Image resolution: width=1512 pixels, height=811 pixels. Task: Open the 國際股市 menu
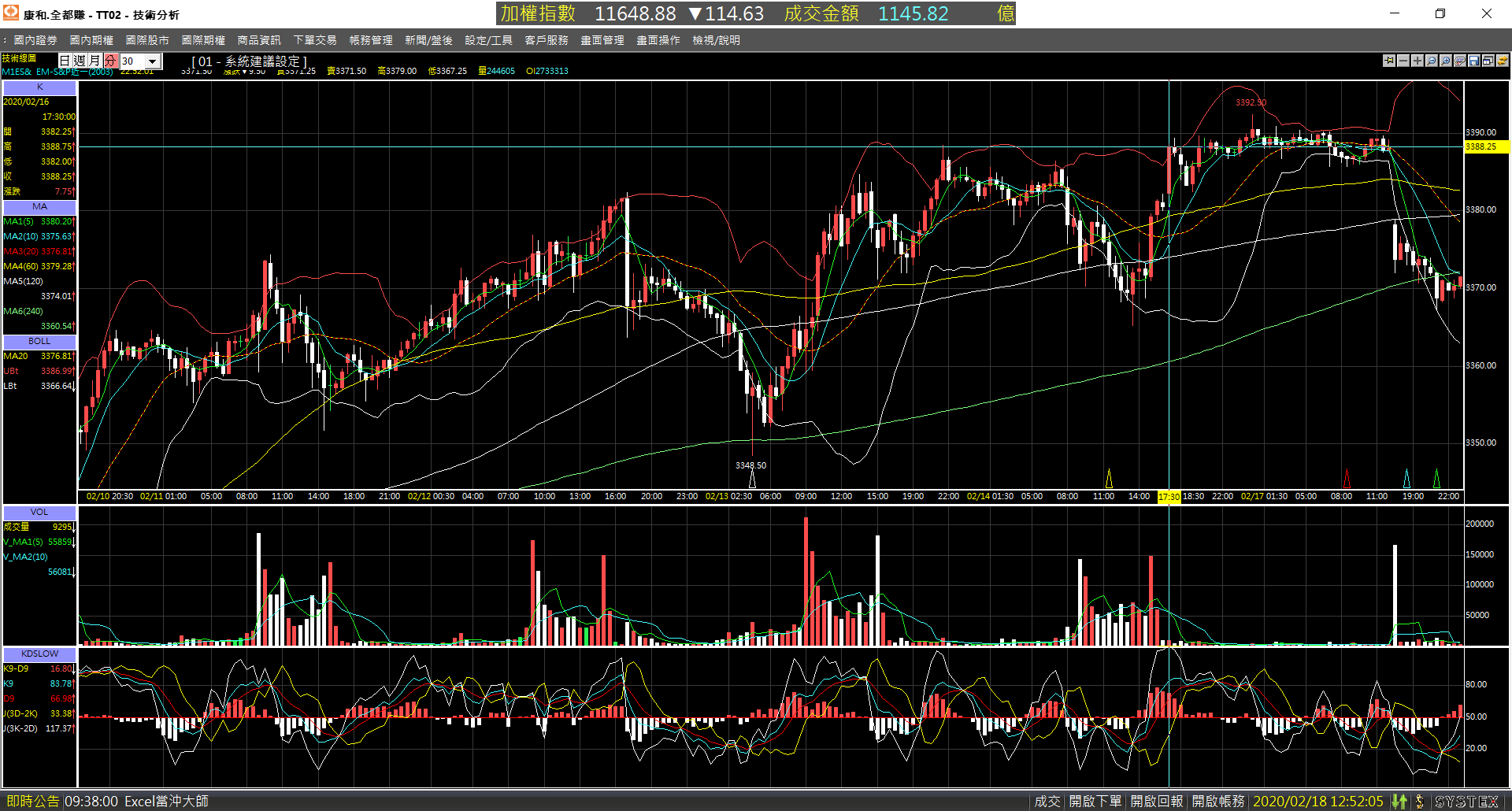pyautogui.click(x=147, y=40)
